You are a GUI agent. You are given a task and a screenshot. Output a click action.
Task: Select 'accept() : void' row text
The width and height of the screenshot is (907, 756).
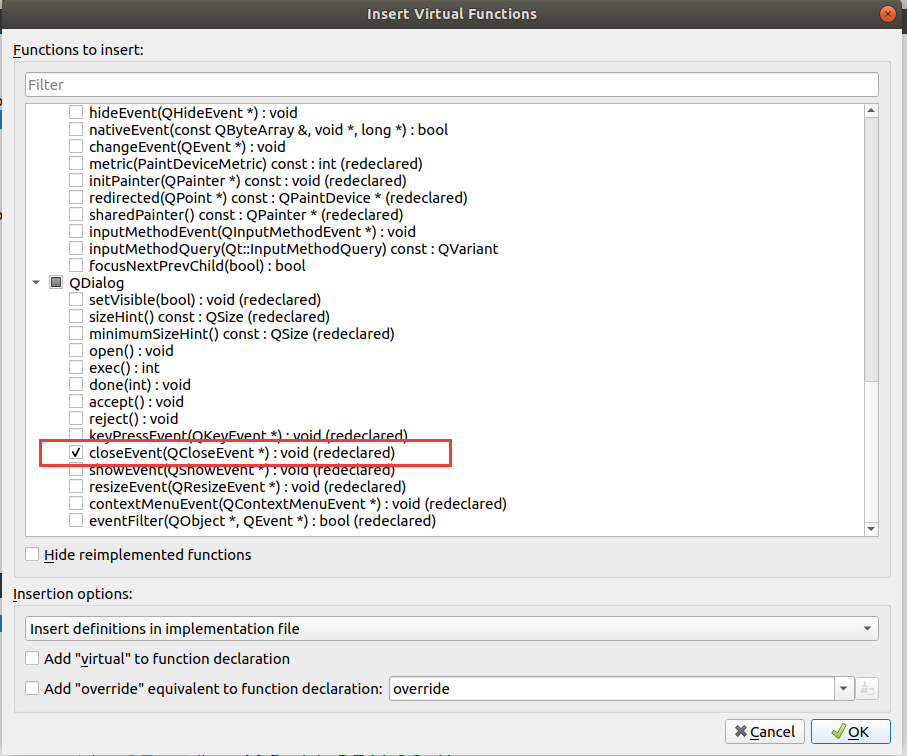[136, 402]
